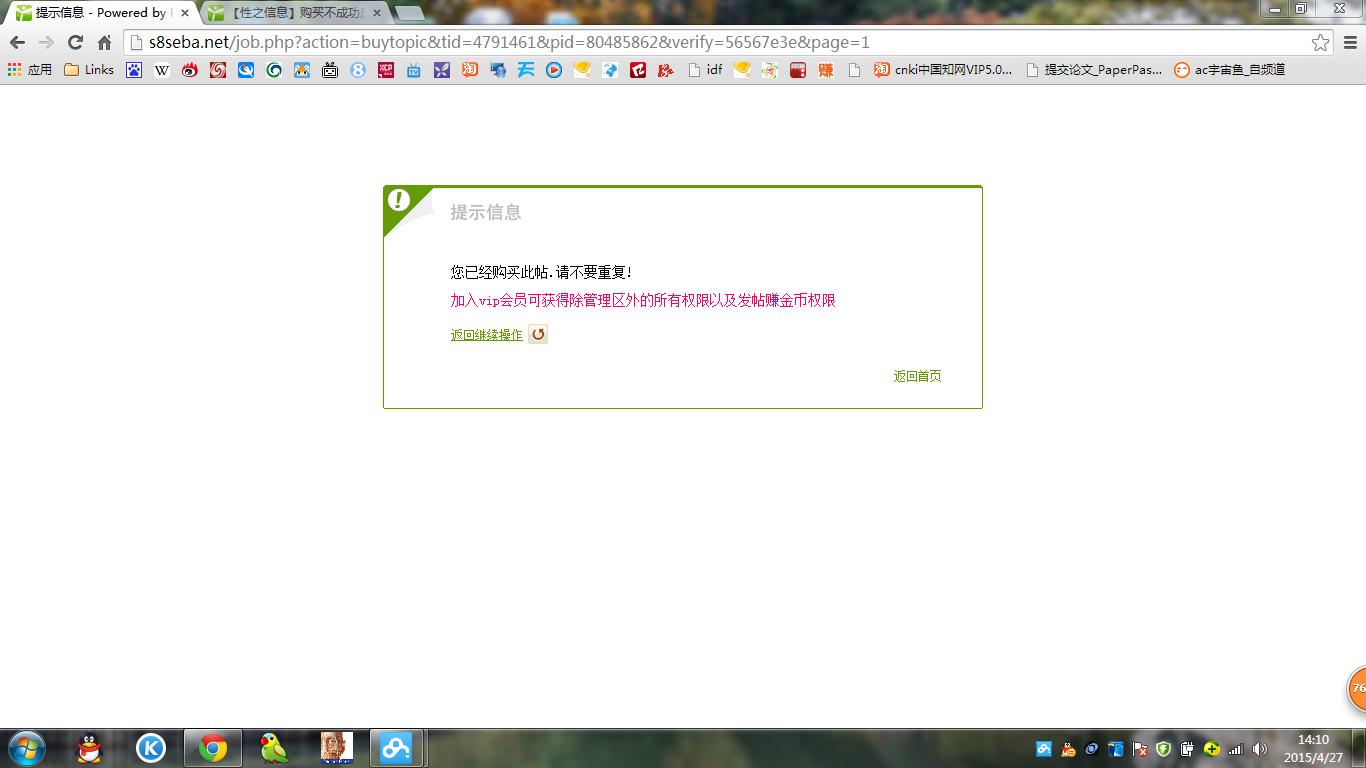Click the browser reload button
This screenshot has width=1366, height=768.
coord(76,42)
